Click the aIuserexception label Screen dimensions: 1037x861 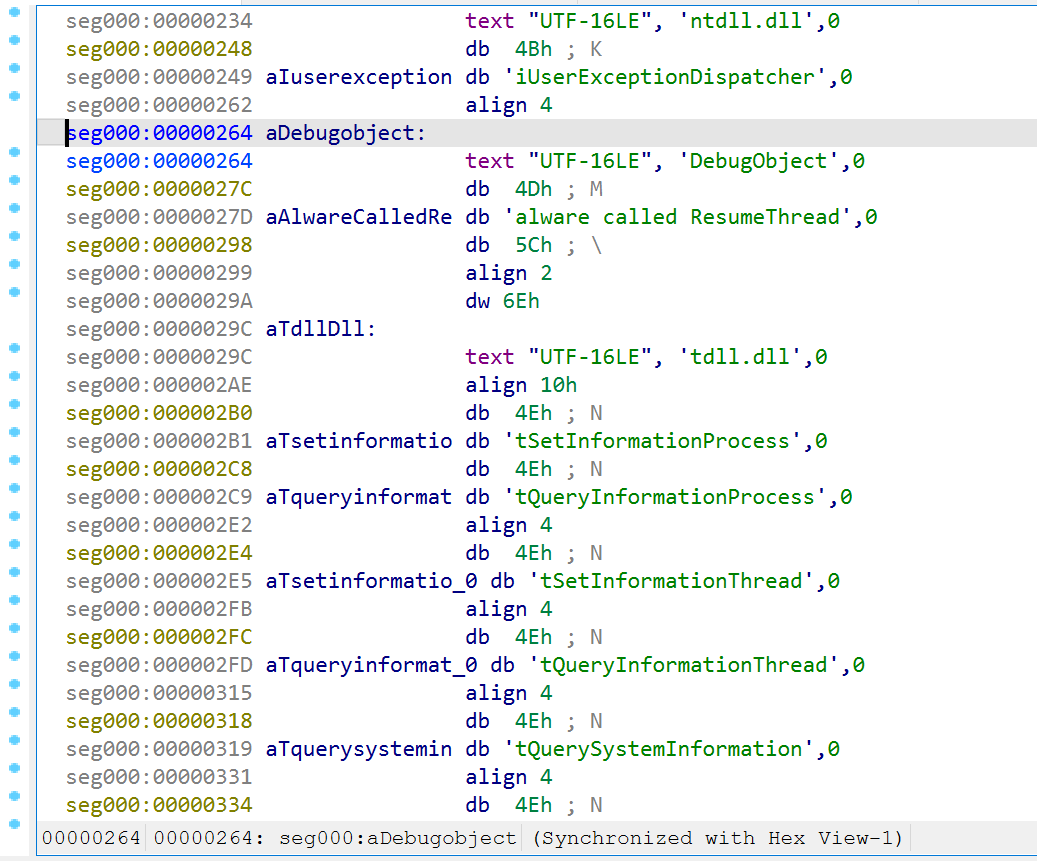point(359,77)
